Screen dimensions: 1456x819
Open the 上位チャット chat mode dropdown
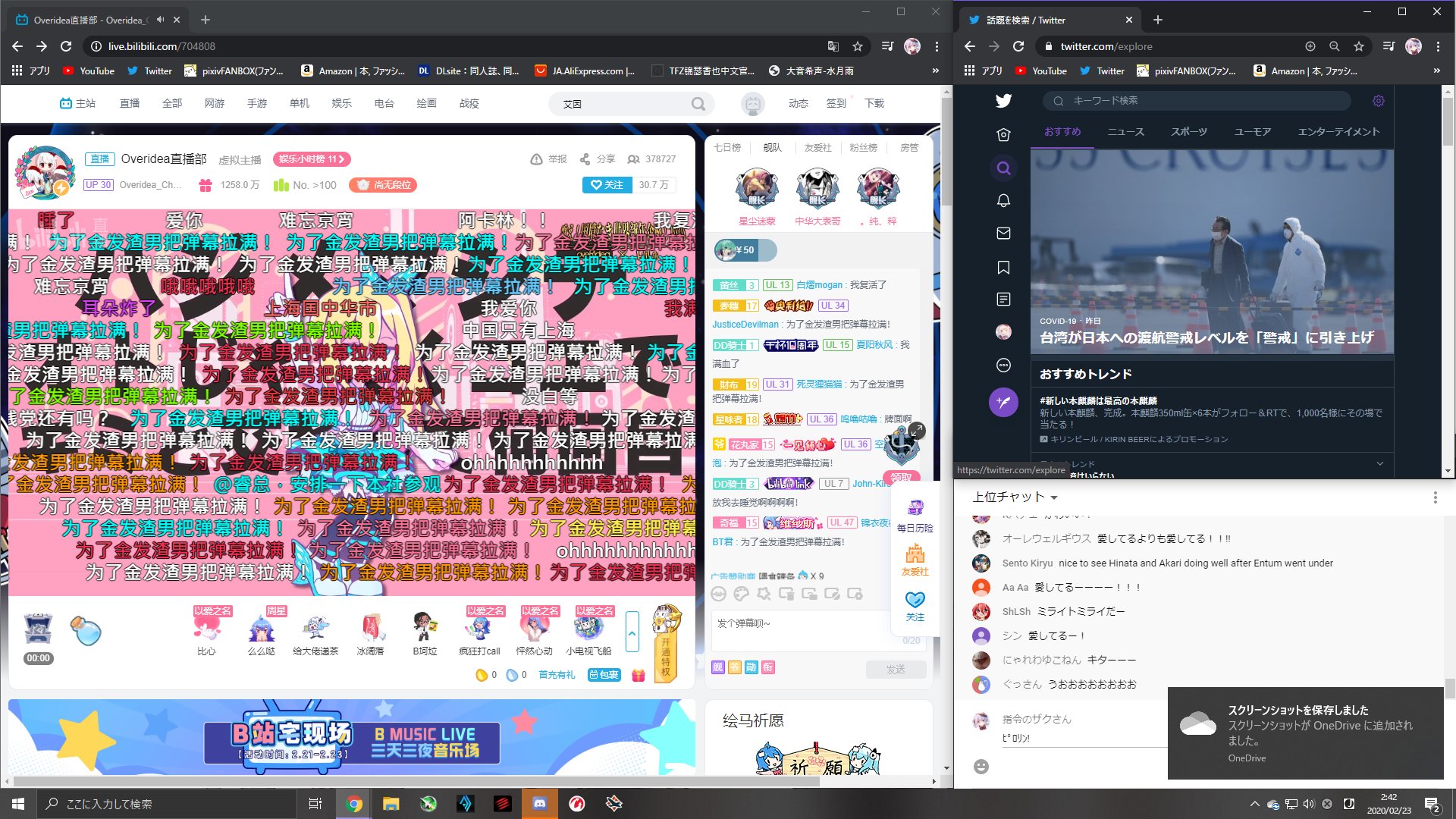[x=1015, y=497]
